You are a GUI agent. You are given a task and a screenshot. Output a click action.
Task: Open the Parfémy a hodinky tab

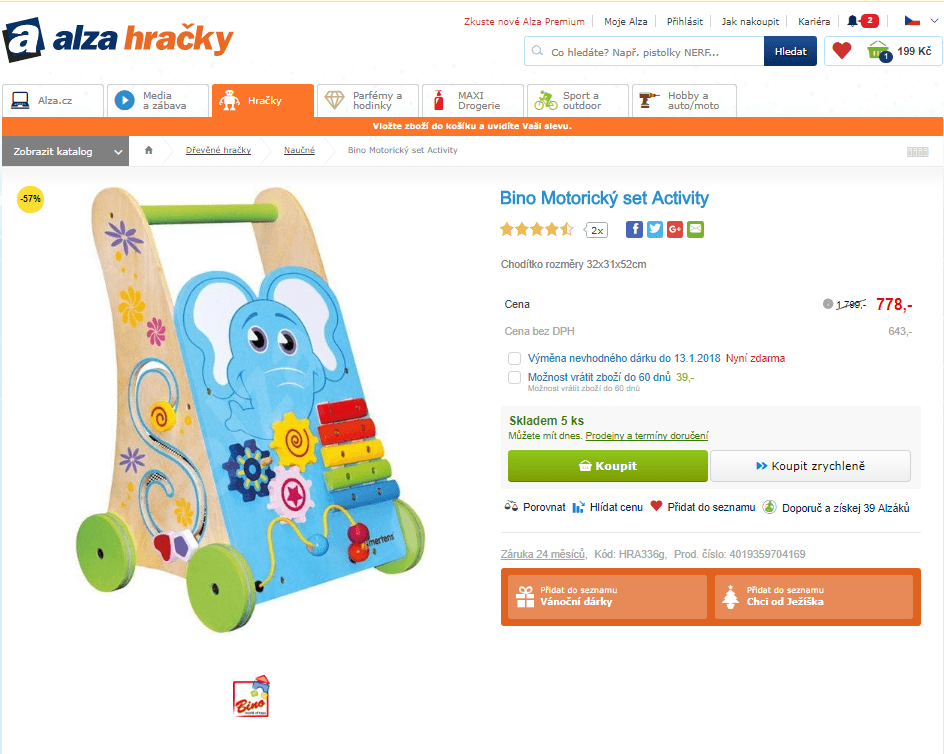[x=368, y=101]
